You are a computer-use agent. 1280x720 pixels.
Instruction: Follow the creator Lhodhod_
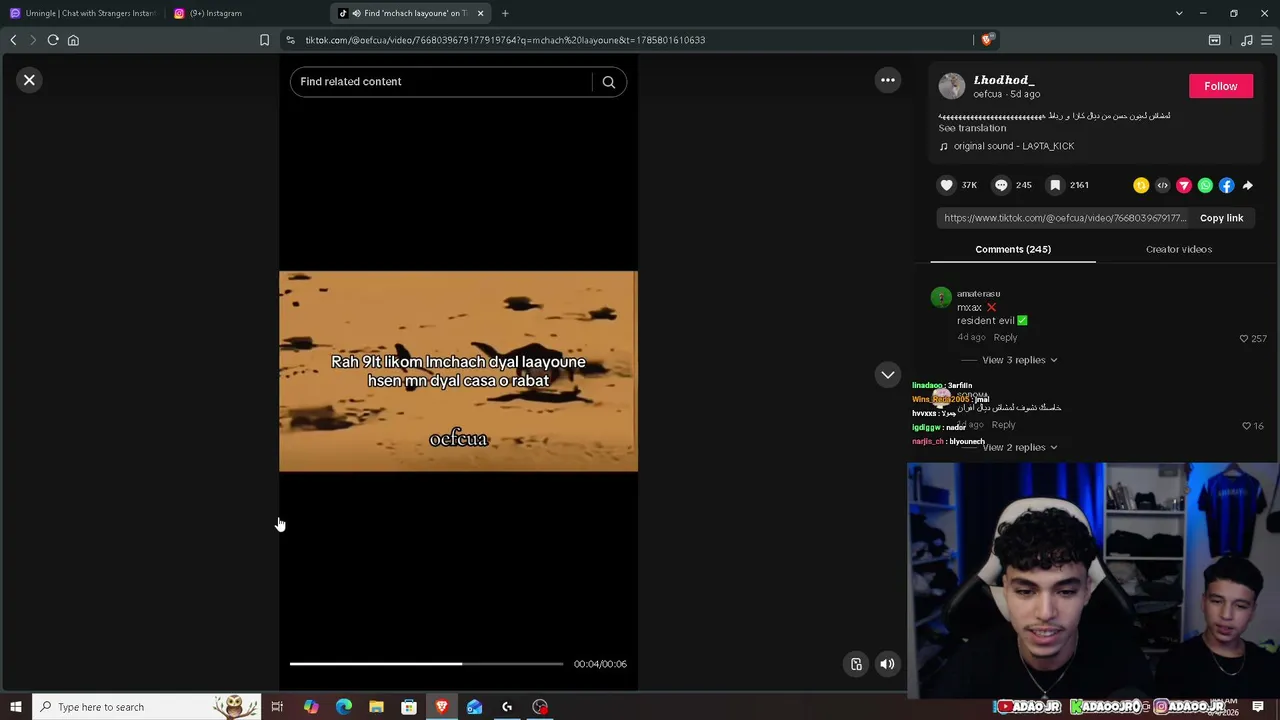tap(1220, 86)
